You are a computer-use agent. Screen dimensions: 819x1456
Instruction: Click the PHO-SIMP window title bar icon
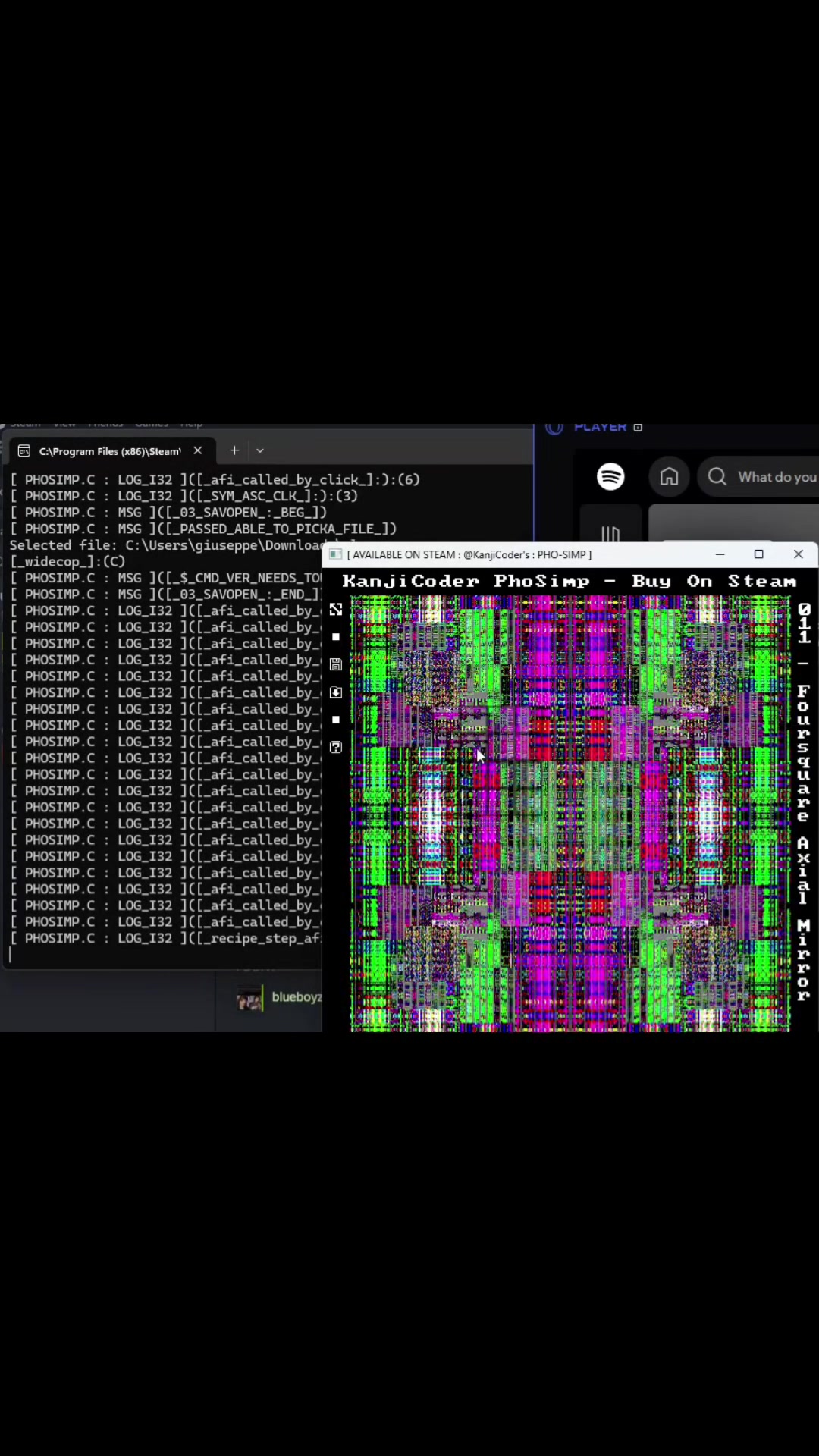(335, 554)
